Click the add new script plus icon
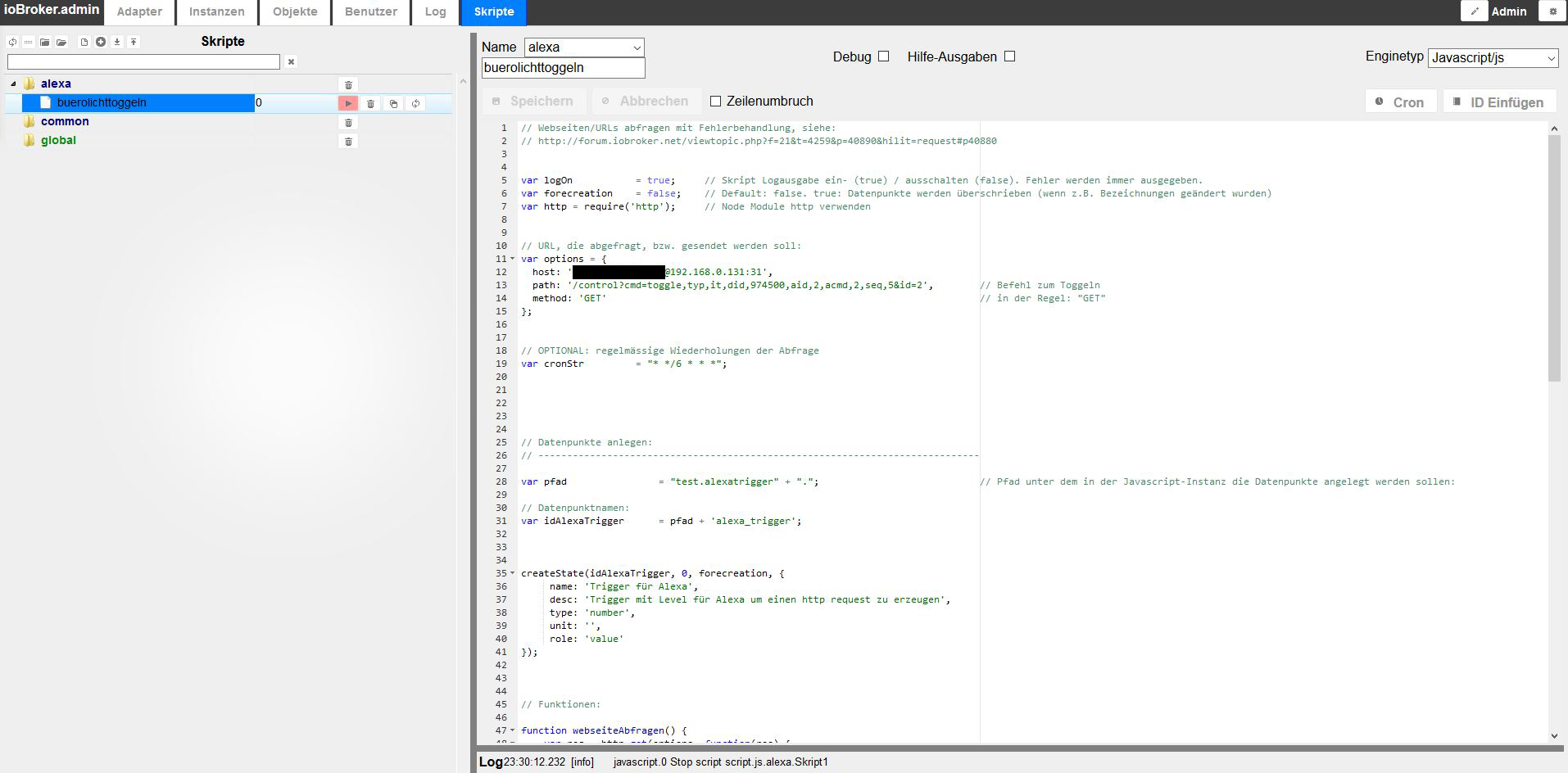Image resolution: width=1568 pixels, height=773 pixels. pos(101,42)
